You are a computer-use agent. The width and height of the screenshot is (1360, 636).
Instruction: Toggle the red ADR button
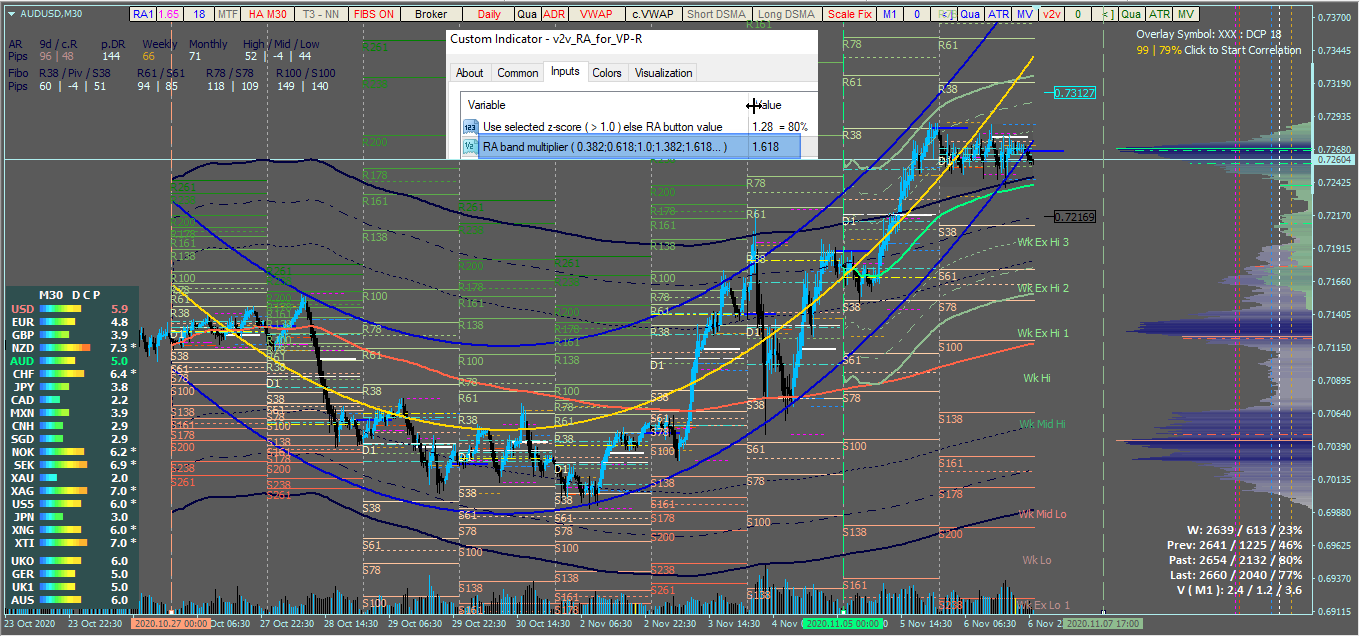pos(553,15)
